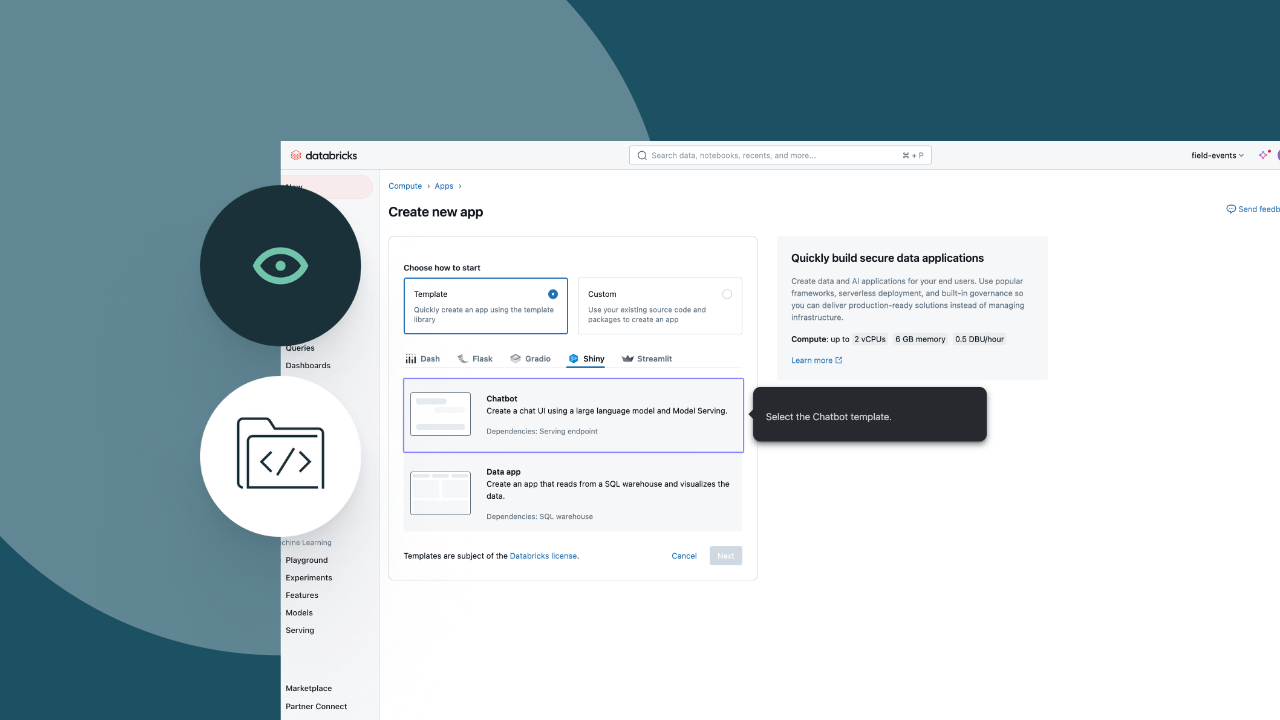Switch to the Gradio tab
1280x720 pixels.
[530, 358]
